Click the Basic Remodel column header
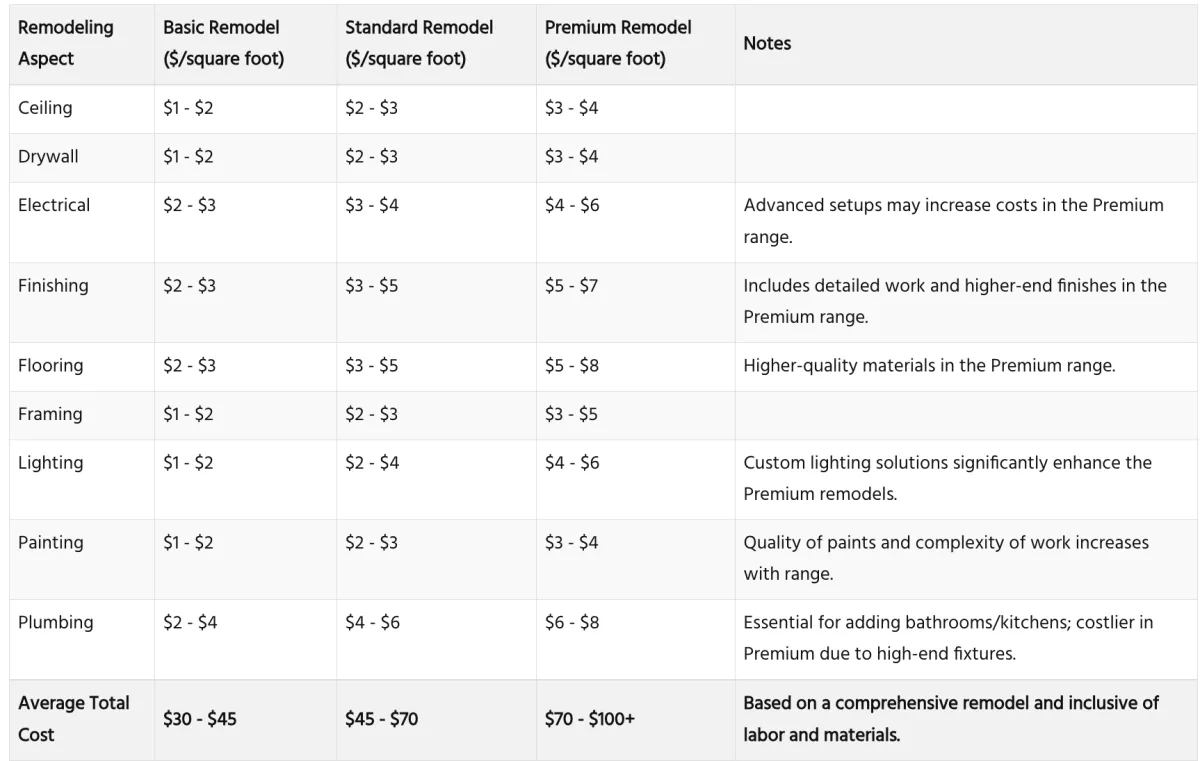1200x761 pixels. tap(224, 43)
